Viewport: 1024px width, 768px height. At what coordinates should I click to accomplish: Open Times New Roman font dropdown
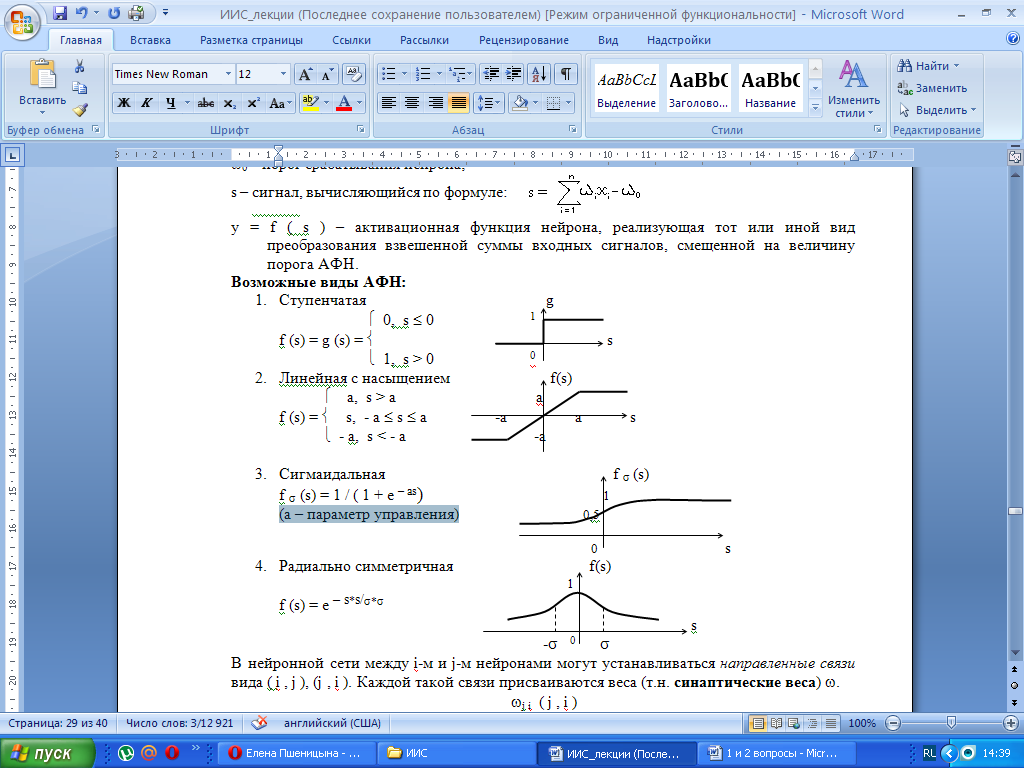coord(228,74)
